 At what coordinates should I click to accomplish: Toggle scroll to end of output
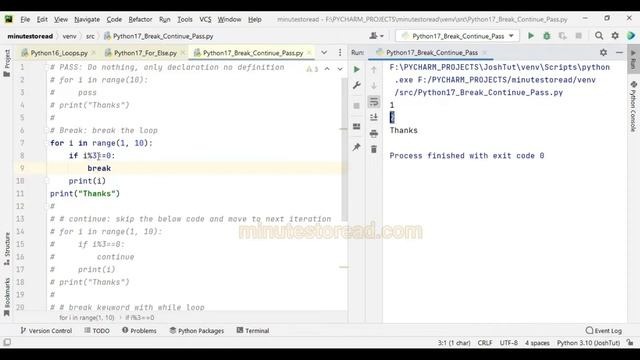(373, 118)
